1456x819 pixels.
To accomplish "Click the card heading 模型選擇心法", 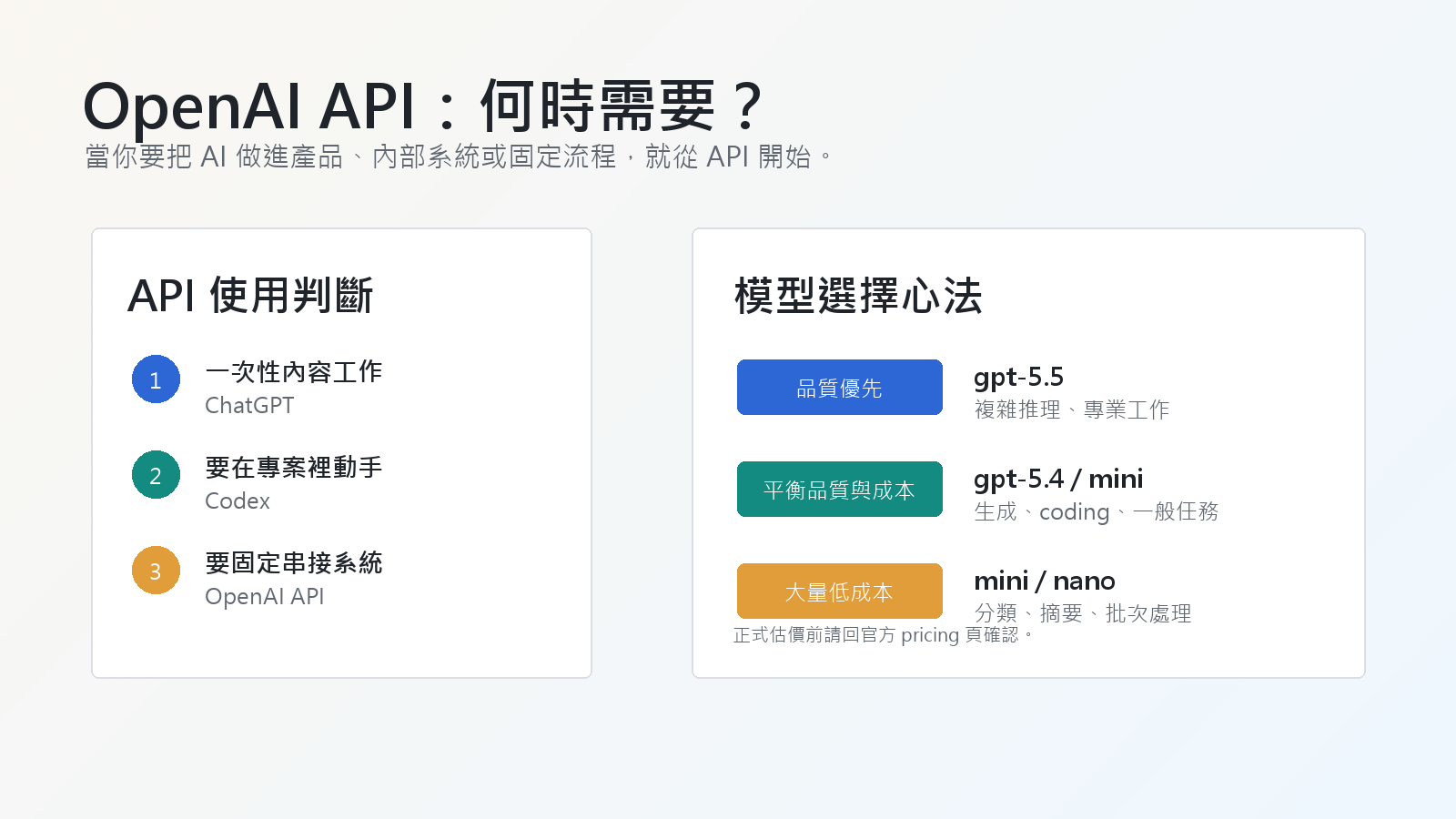I will pyautogui.click(x=858, y=296).
